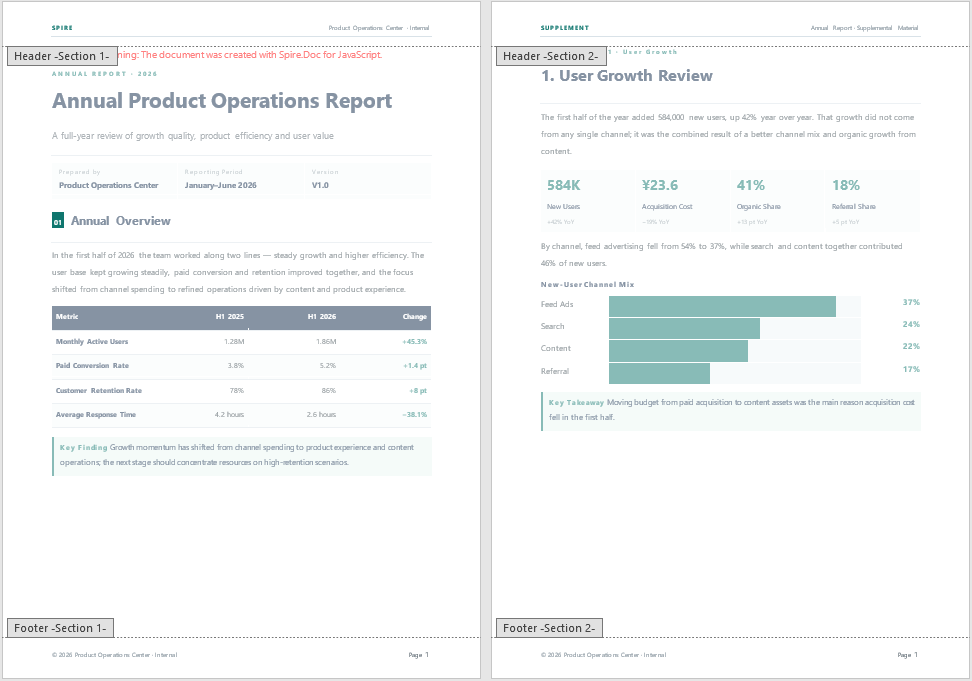Viewport: 972px width, 681px height.
Task: Click the "Footer -Section 2-" tag
Action: point(549,628)
